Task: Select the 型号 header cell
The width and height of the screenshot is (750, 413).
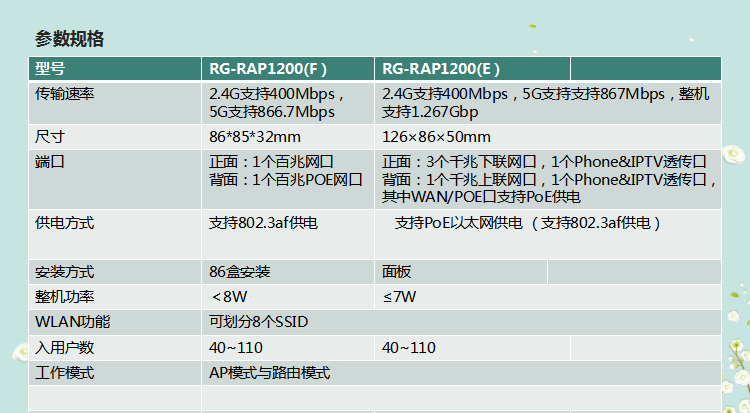Action: [50, 69]
